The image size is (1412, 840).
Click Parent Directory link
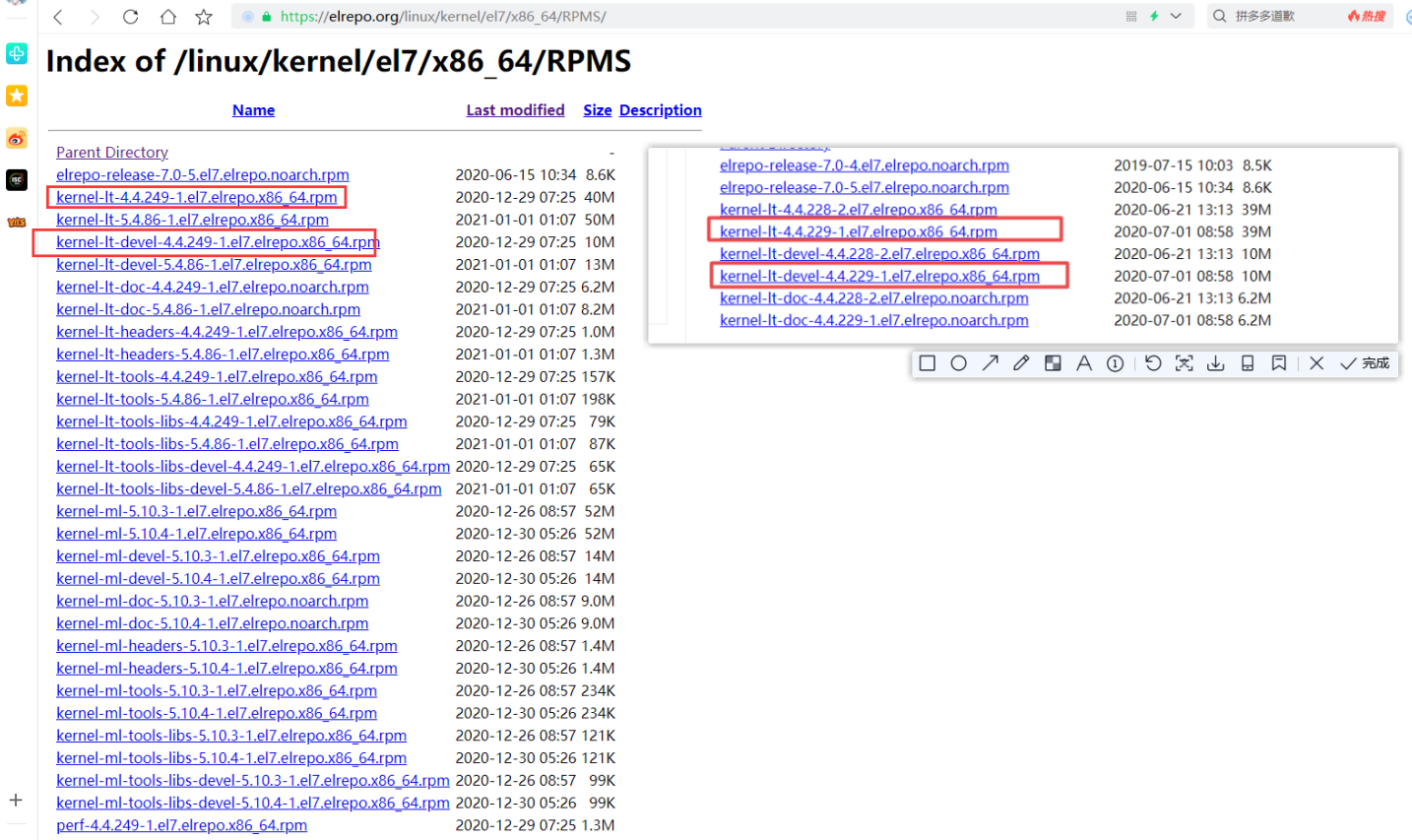click(111, 153)
